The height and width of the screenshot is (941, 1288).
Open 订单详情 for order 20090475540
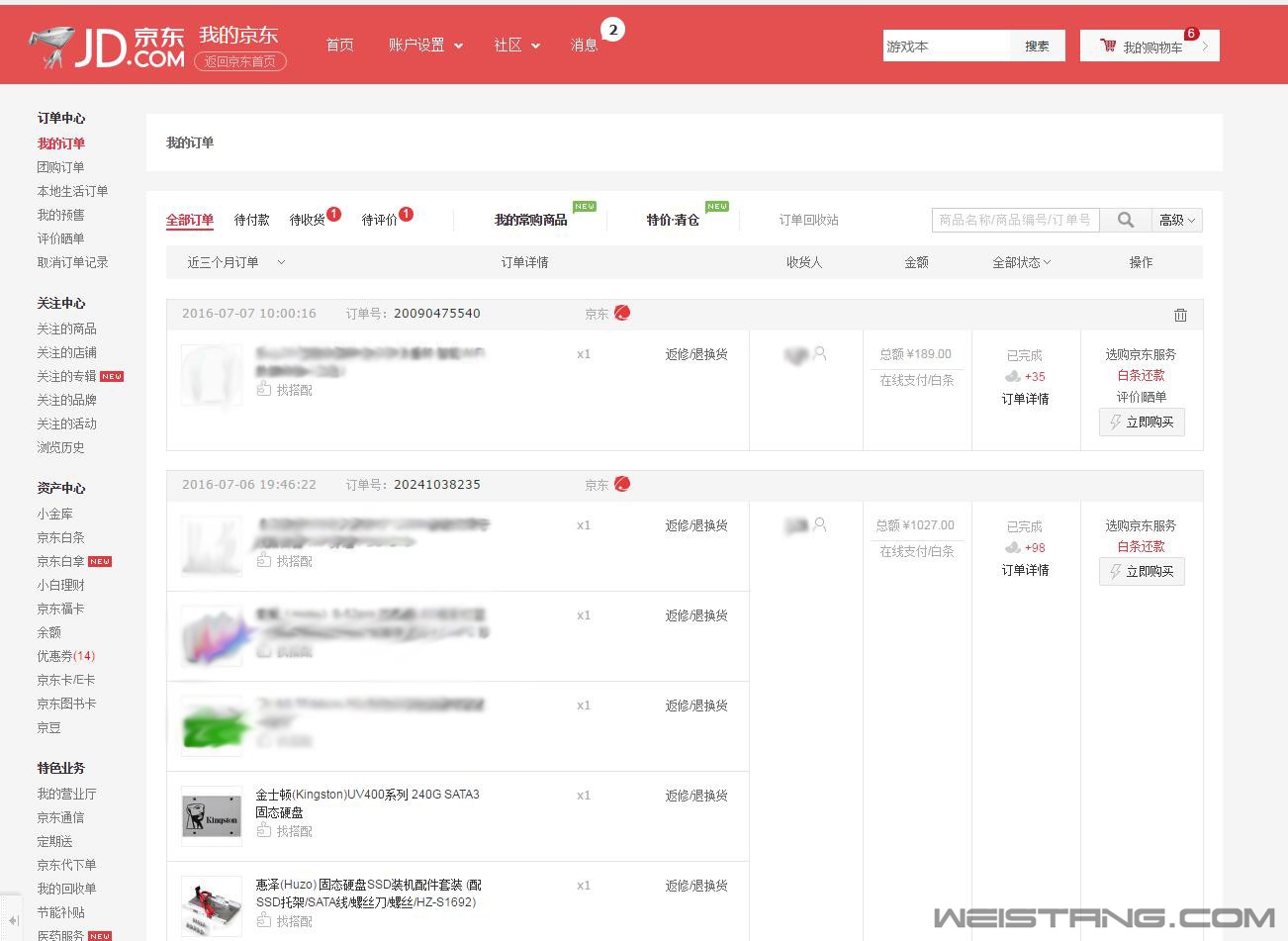tap(1025, 399)
